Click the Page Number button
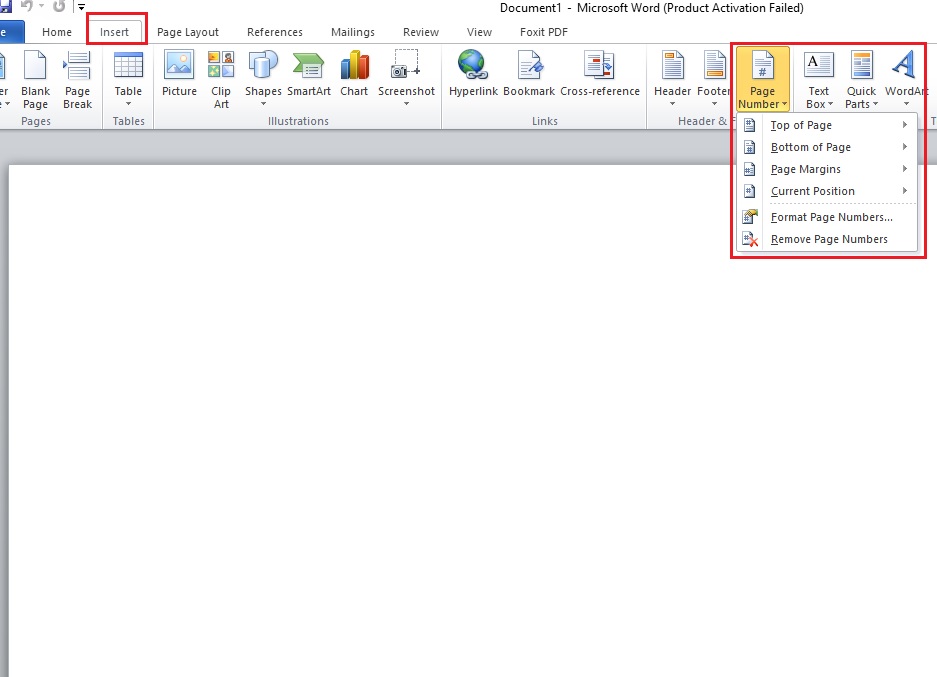Viewport: 937px width, 677px height. click(763, 80)
